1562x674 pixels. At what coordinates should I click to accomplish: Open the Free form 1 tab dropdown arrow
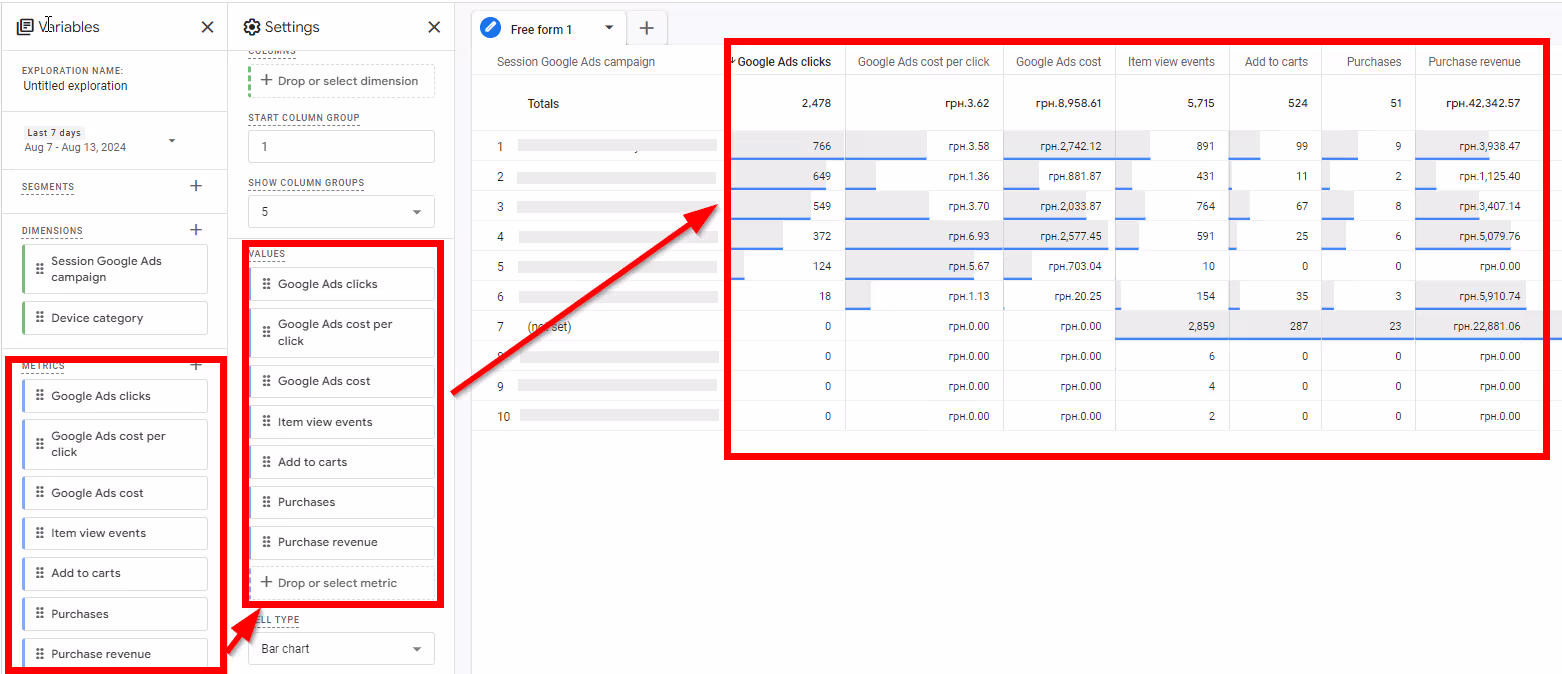click(x=609, y=28)
